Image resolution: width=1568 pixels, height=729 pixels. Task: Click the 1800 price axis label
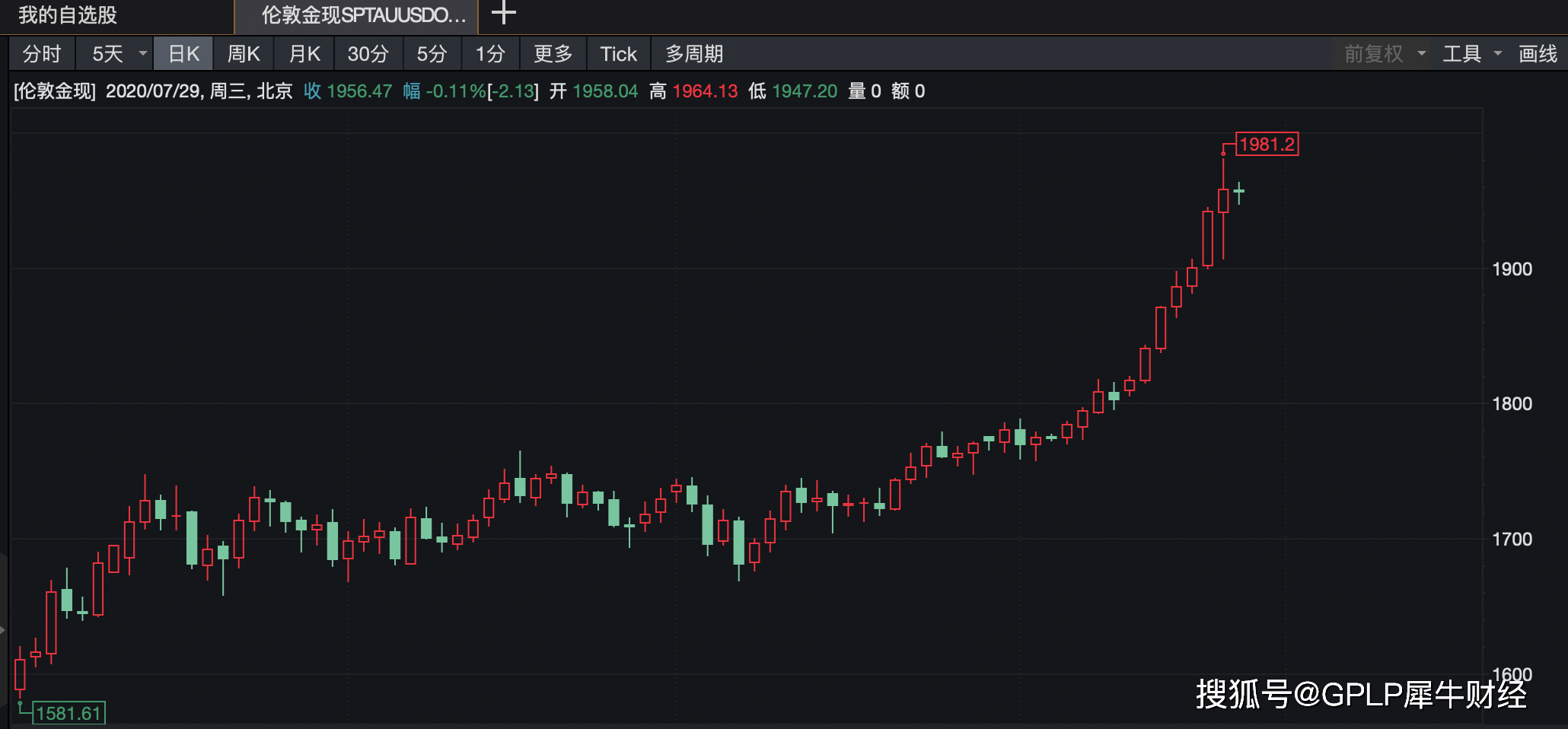click(x=1512, y=403)
